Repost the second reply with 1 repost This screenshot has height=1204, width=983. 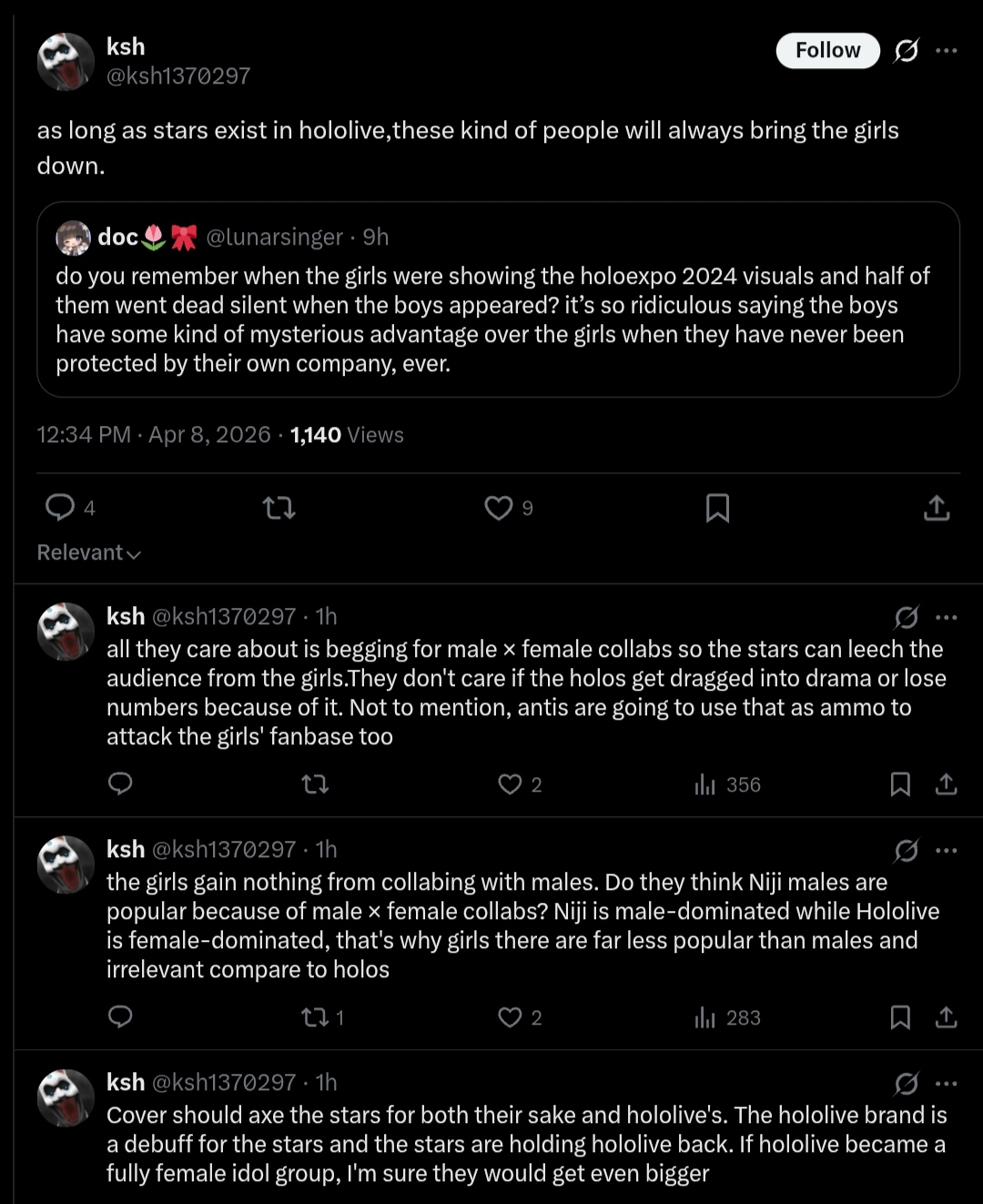(x=322, y=1017)
